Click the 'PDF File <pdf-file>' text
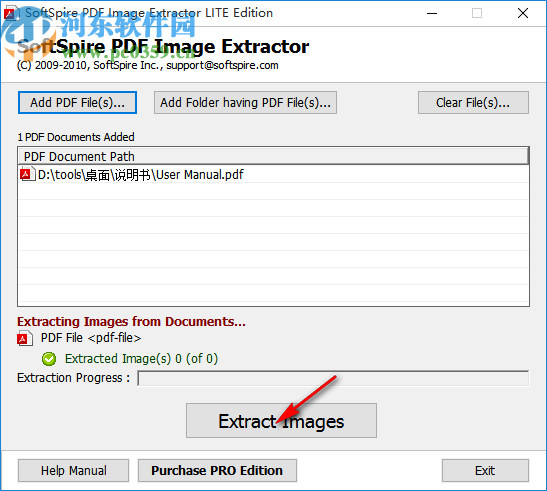The height and width of the screenshot is (491, 547). (x=91, y=338)
